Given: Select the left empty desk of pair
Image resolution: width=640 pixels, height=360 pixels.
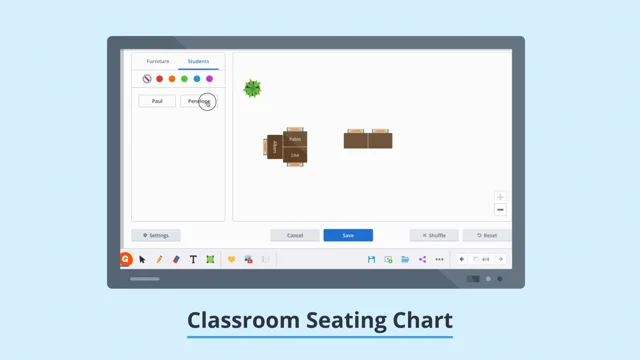Looking at the screenshot, I should (x=356, y=141).
